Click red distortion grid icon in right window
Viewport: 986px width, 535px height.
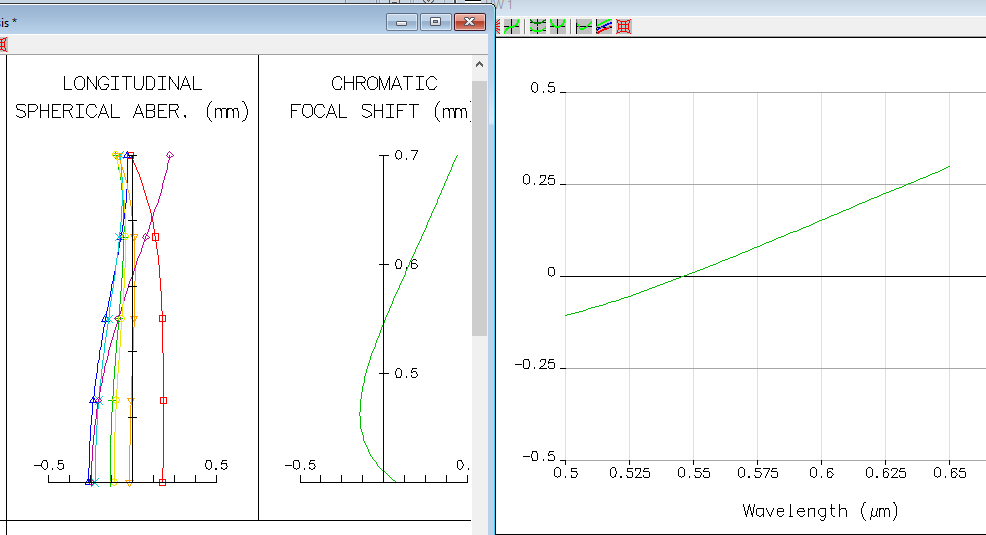tap(624, 26)
